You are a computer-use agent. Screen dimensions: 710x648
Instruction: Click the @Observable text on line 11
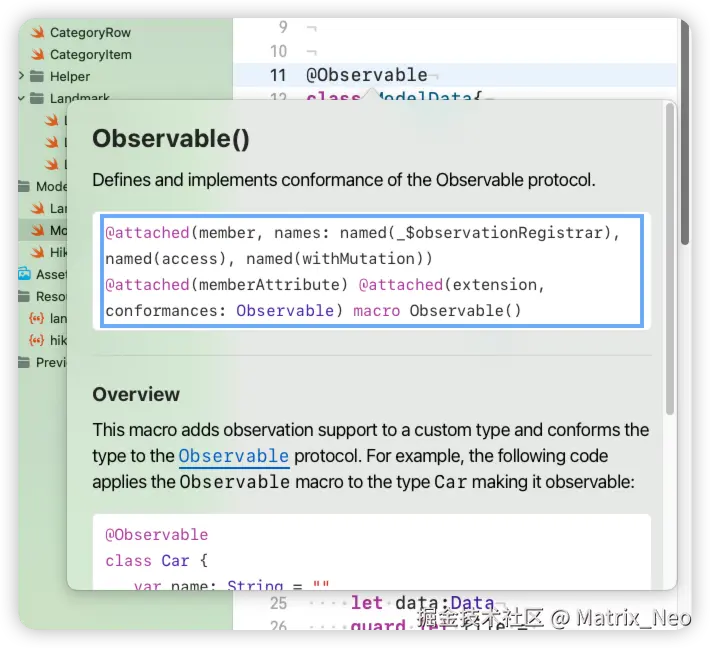click(367, 75)
